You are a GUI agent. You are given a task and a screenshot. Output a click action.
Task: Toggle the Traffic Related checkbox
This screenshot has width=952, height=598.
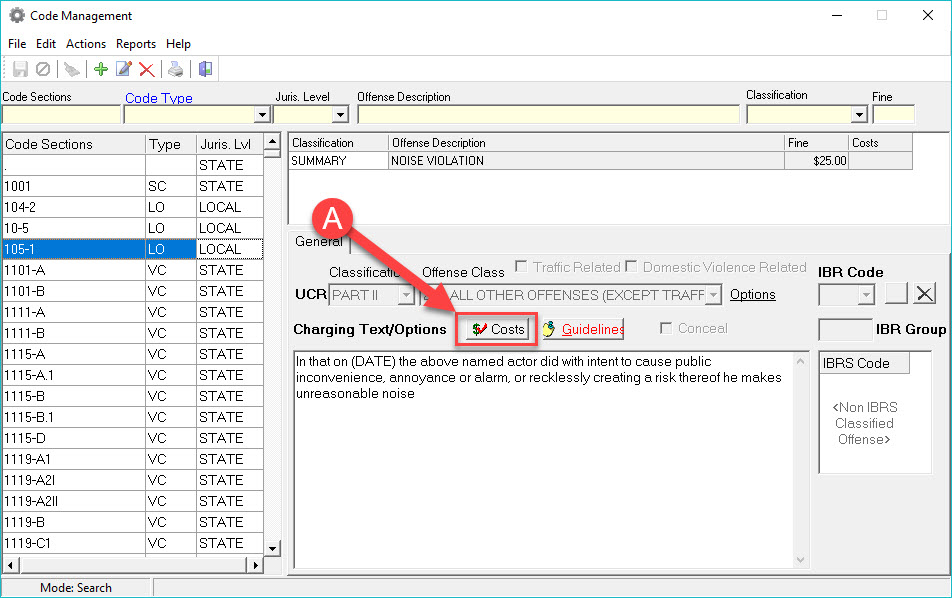click(521, 267)
